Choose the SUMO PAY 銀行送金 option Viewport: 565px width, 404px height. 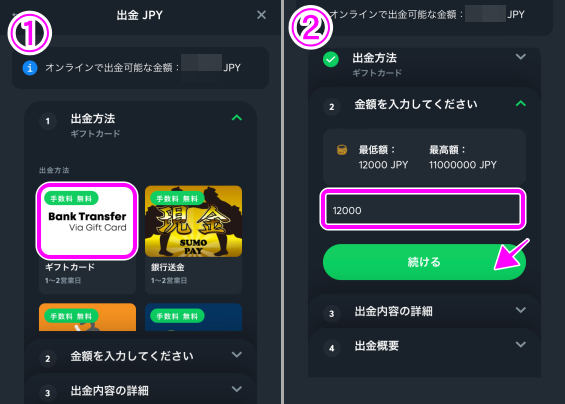coord(193,221)
